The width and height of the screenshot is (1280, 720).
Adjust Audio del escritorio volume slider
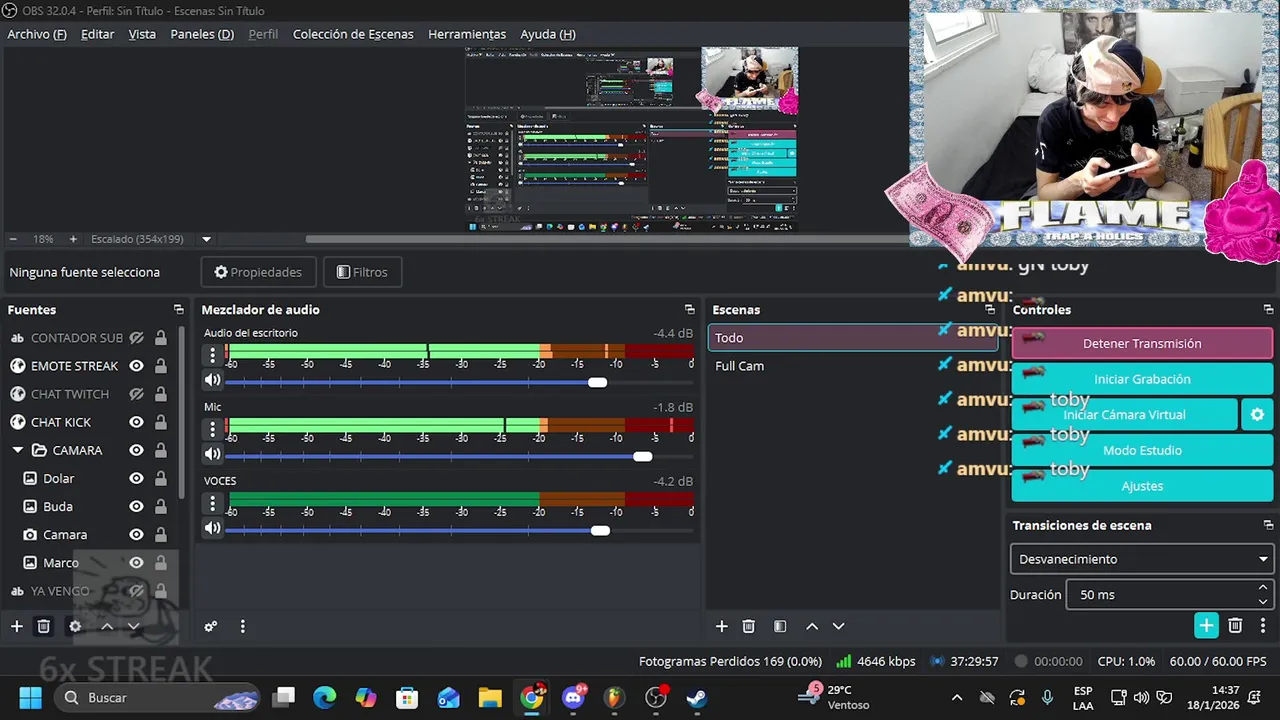[597, 382]
